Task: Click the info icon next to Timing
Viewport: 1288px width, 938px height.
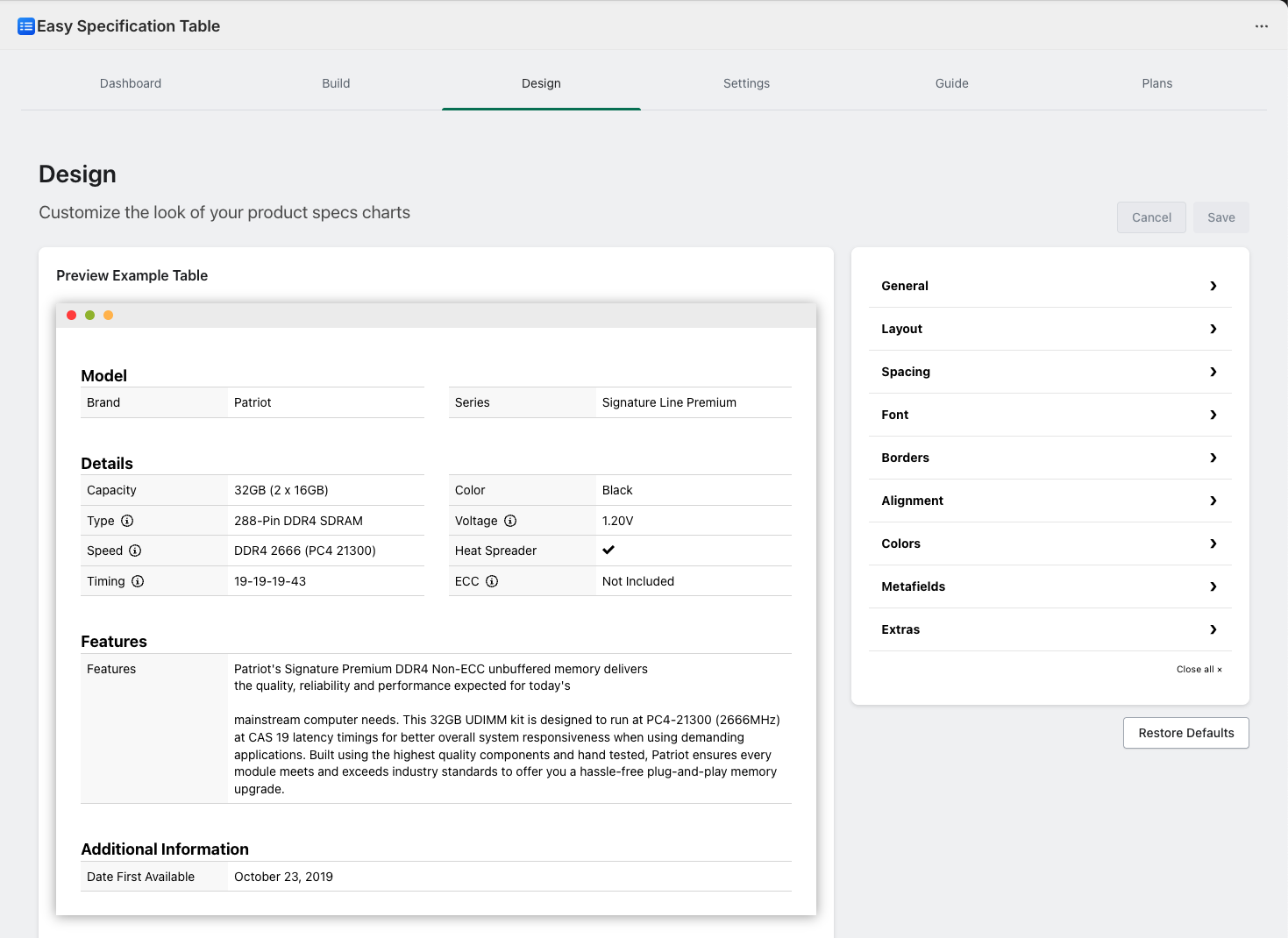Action: (x=138, y=581)
